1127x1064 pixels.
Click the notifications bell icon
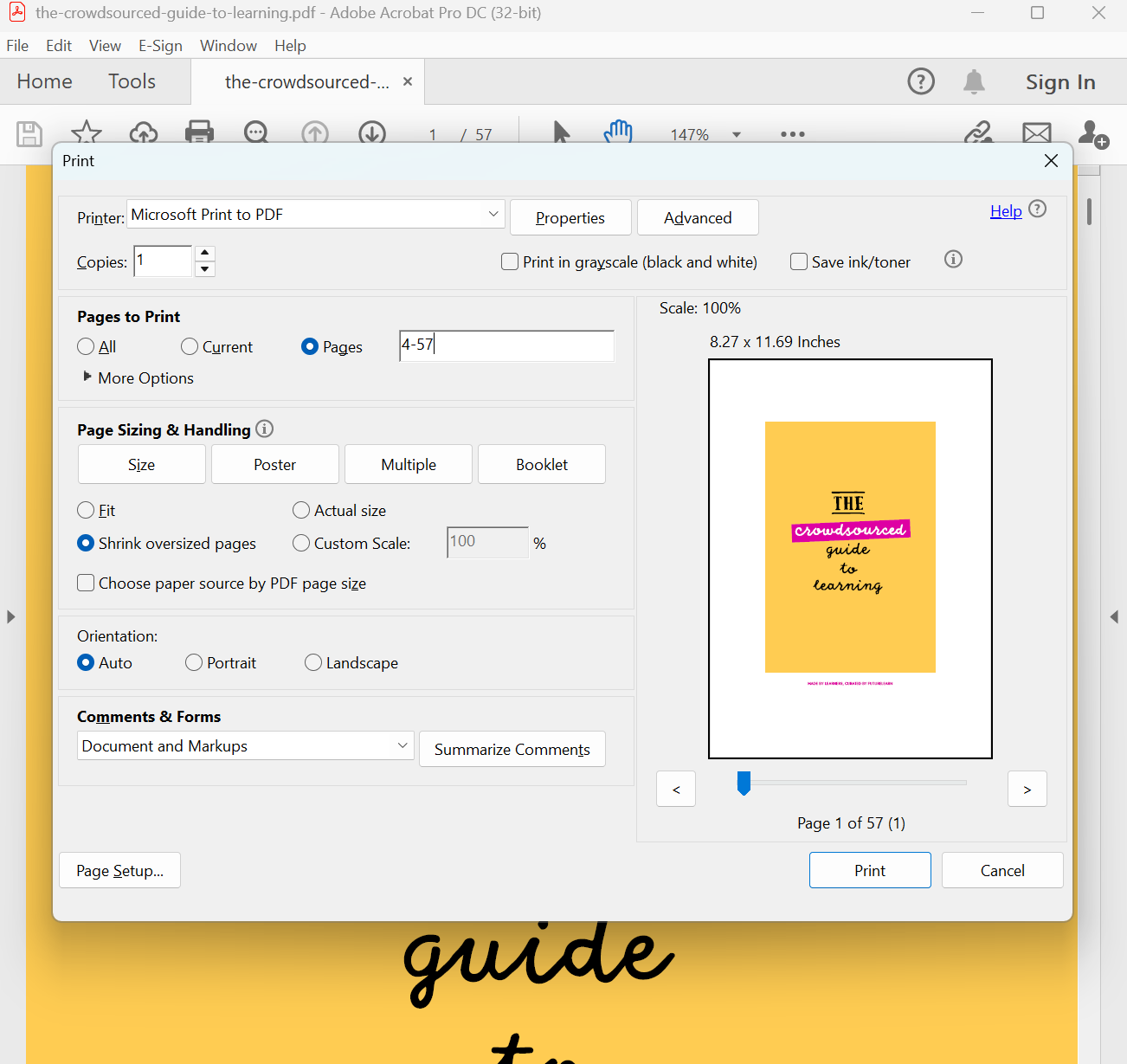(x=974, y=81)
